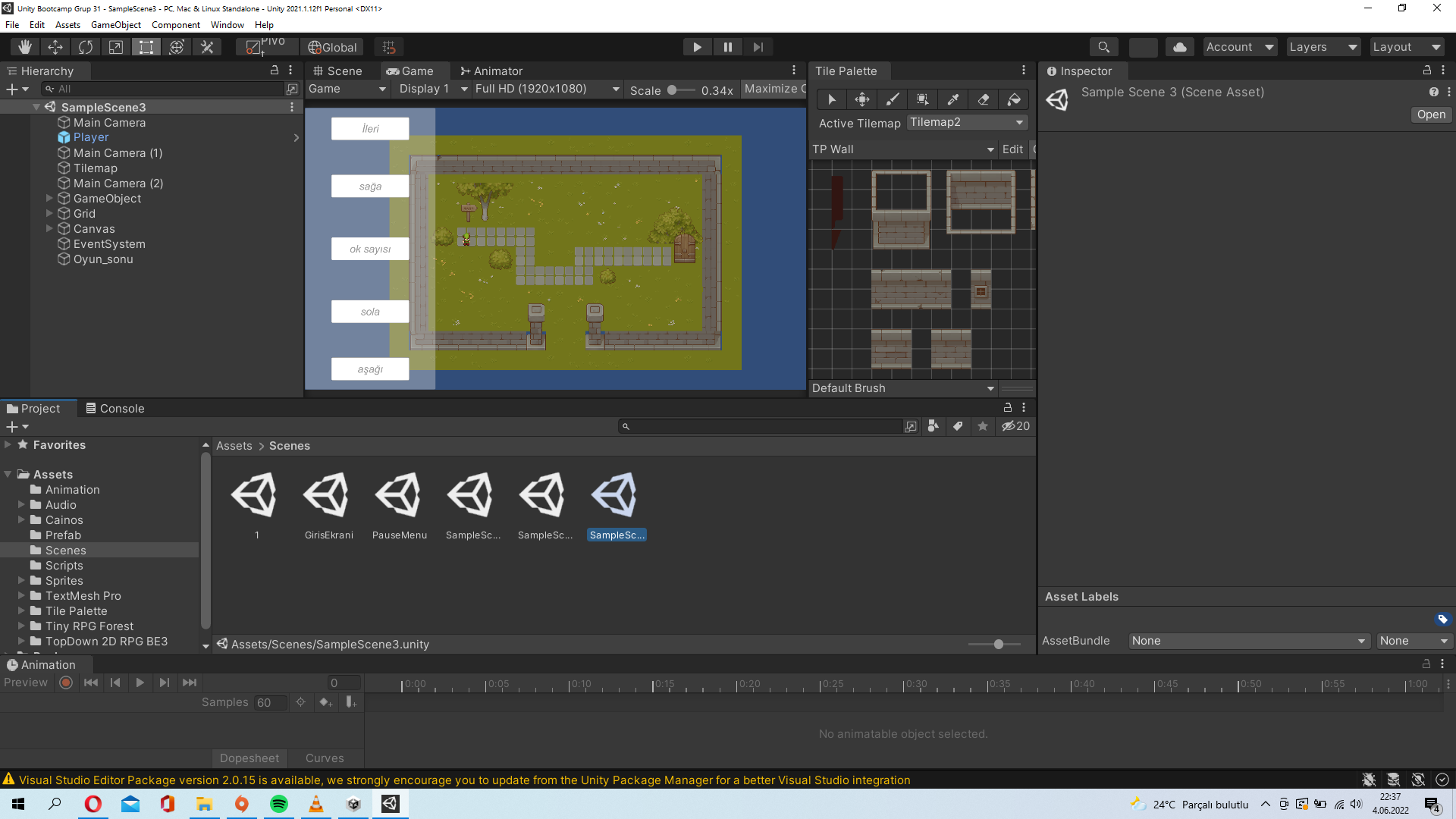The image size is (1456, 819).
Task: Click the grid snapping icon in the toolbar
Action: click(x=389, y=46)
